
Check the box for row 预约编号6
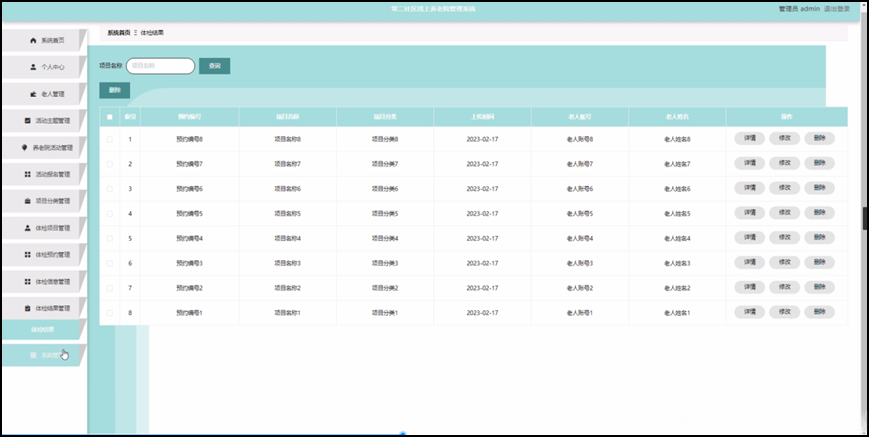(110, 189)
